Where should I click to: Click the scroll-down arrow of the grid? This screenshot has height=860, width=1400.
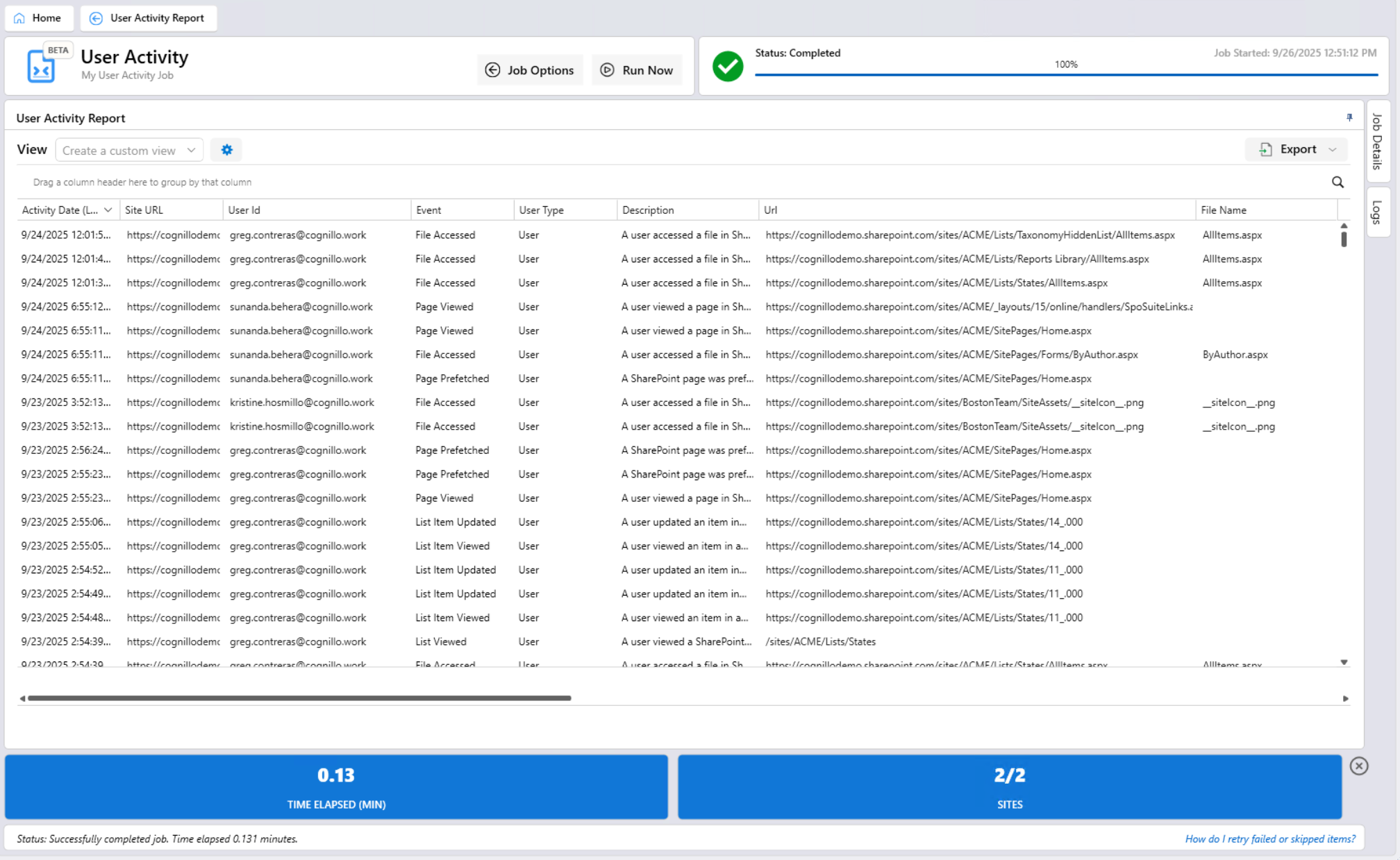(1344, 662)
